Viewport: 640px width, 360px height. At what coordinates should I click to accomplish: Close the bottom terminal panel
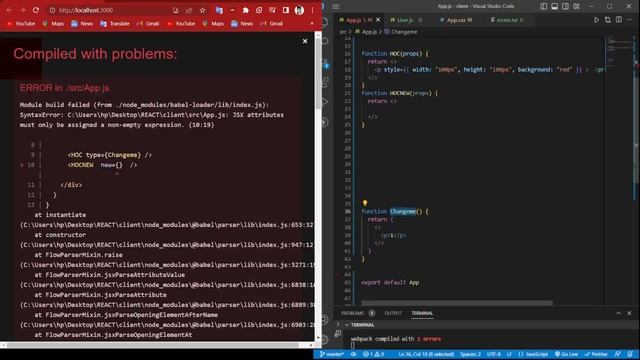[629, 313]
